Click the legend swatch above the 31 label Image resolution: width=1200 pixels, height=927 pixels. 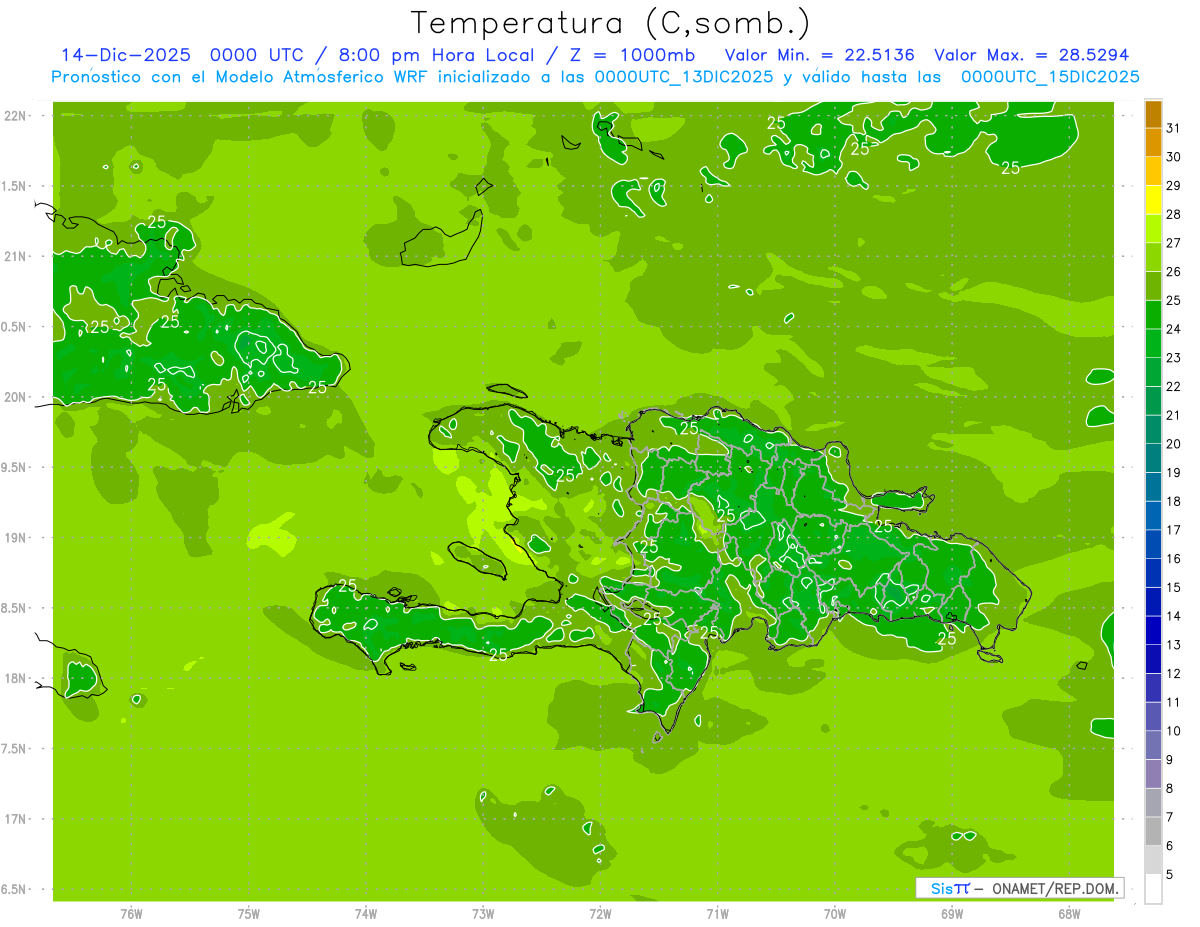pos(1153,114)
